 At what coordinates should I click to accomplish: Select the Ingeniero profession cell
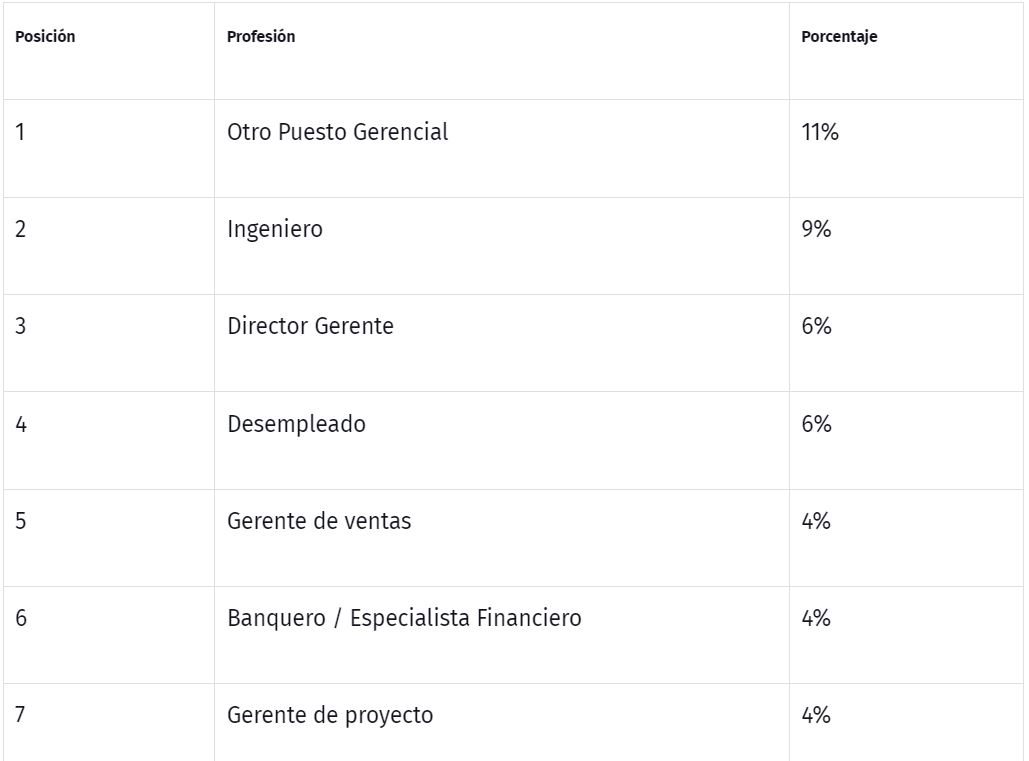coord(275,229)
